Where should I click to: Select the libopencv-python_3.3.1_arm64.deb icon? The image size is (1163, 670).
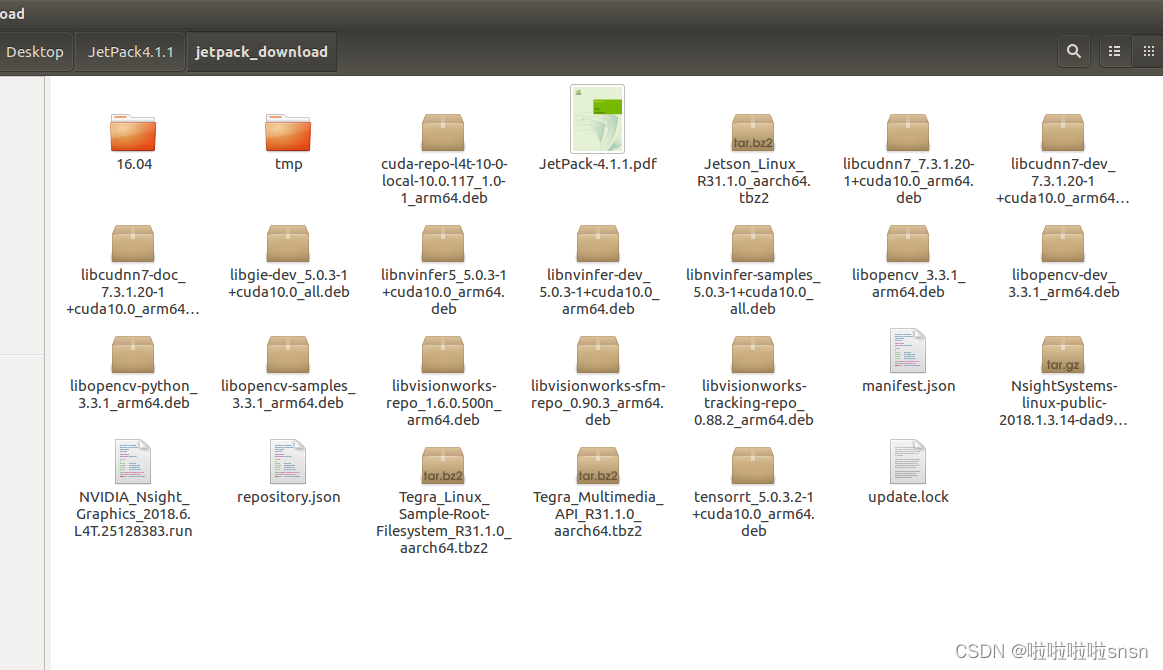[133, 355]
